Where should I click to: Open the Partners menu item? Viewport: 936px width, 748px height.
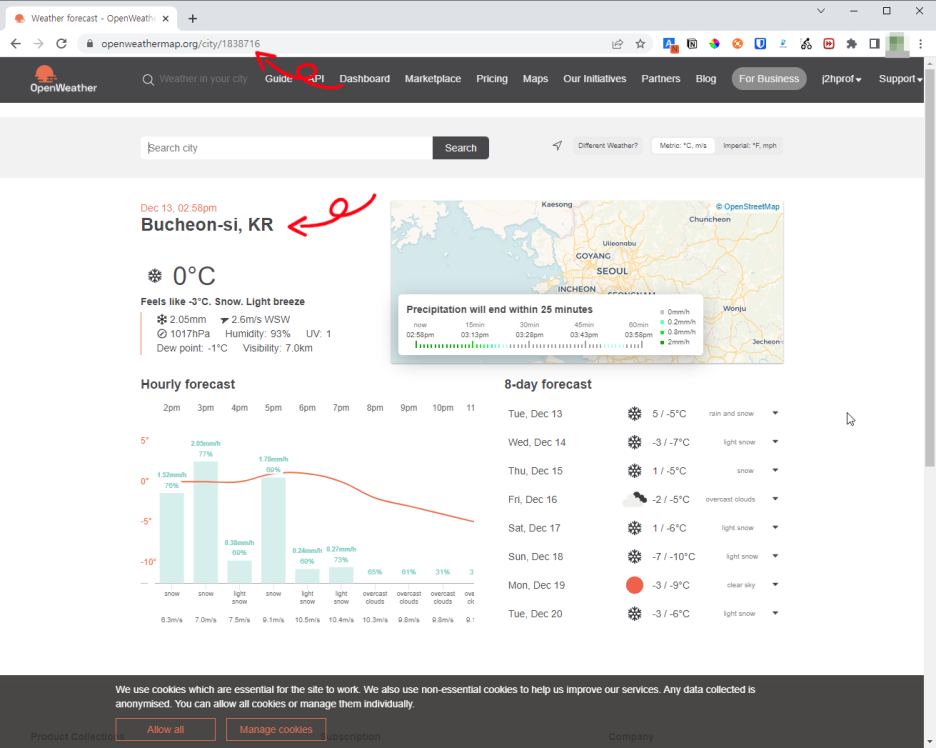point(661,79)
